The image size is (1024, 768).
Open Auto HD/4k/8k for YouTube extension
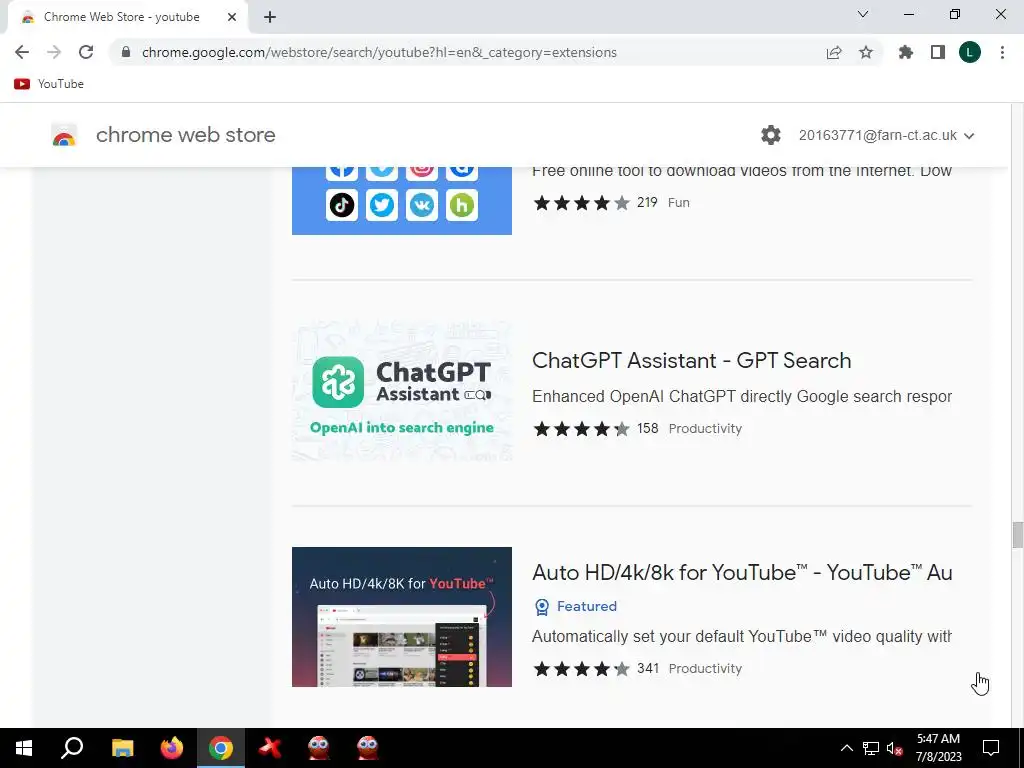tap(742, 573)
